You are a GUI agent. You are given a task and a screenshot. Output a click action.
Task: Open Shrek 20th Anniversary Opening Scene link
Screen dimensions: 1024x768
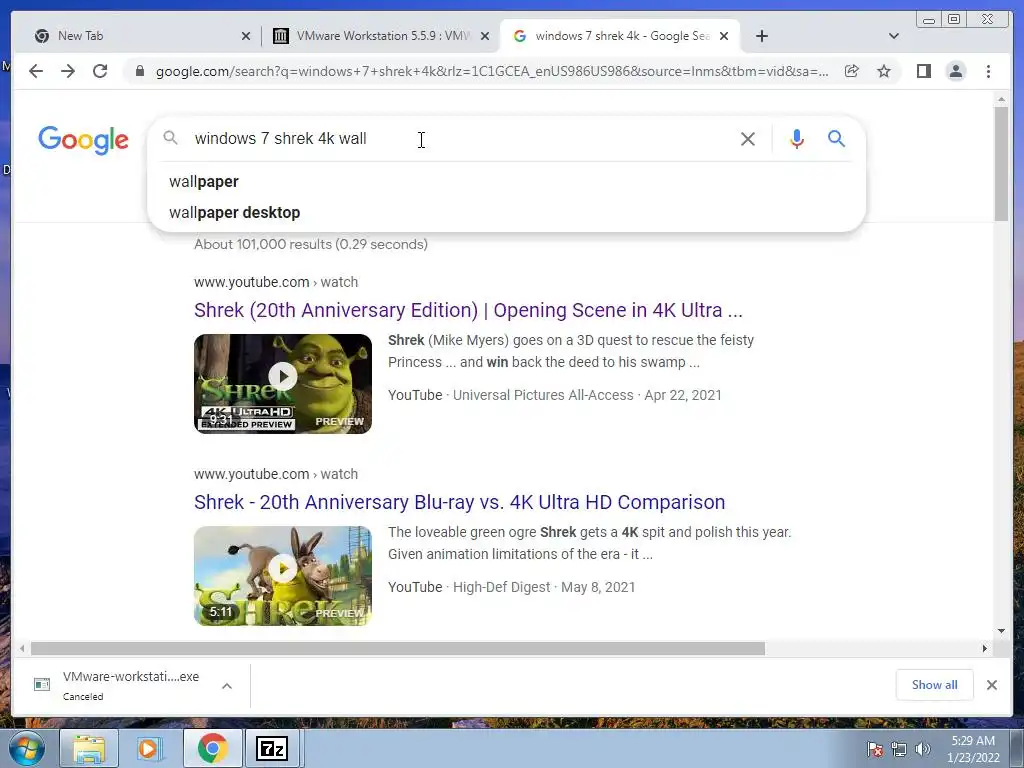(468, 310)
